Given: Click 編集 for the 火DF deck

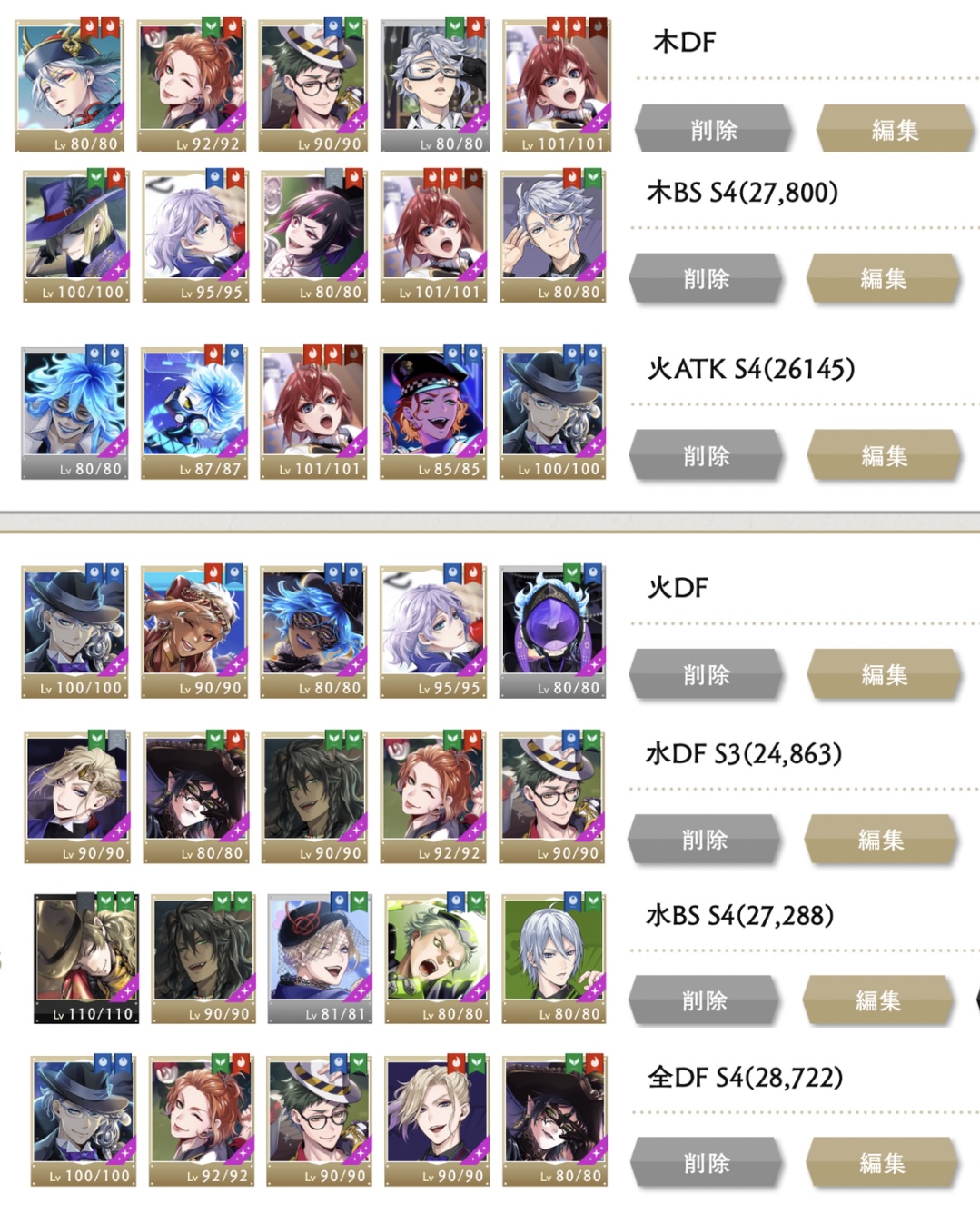Looking at the screenshot, I should pos(884,673).
